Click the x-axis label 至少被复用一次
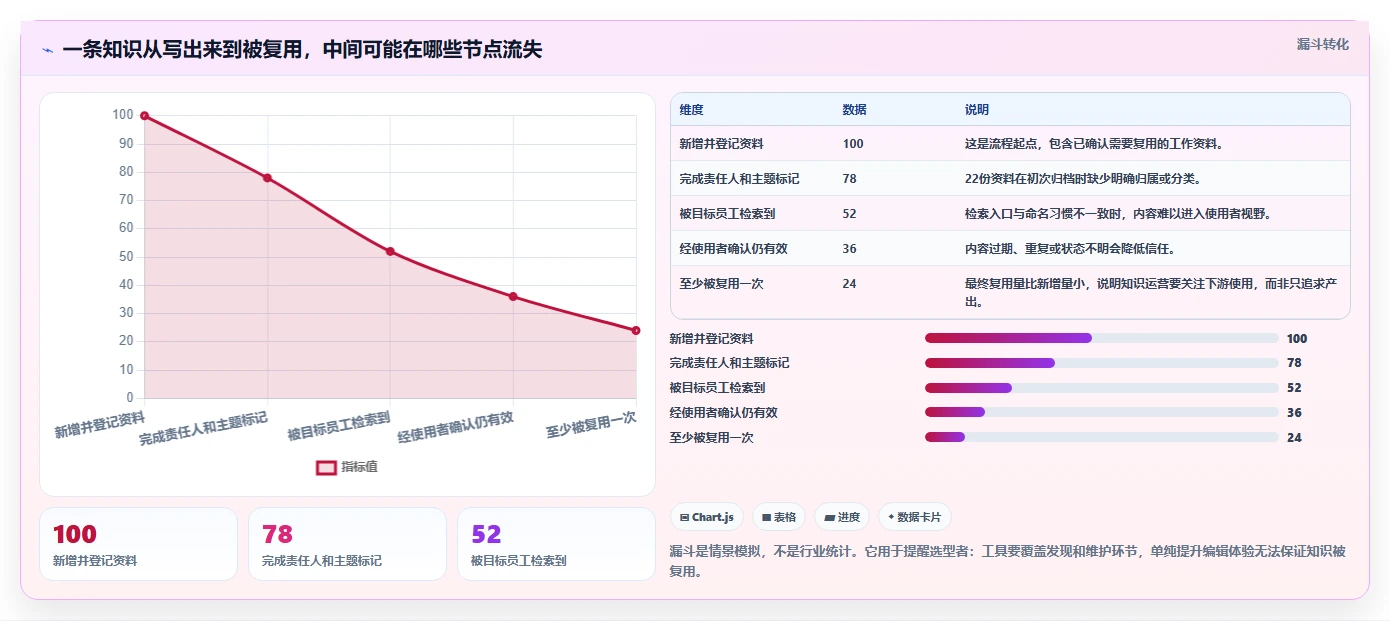1390x621 pixels. (592, 425)
